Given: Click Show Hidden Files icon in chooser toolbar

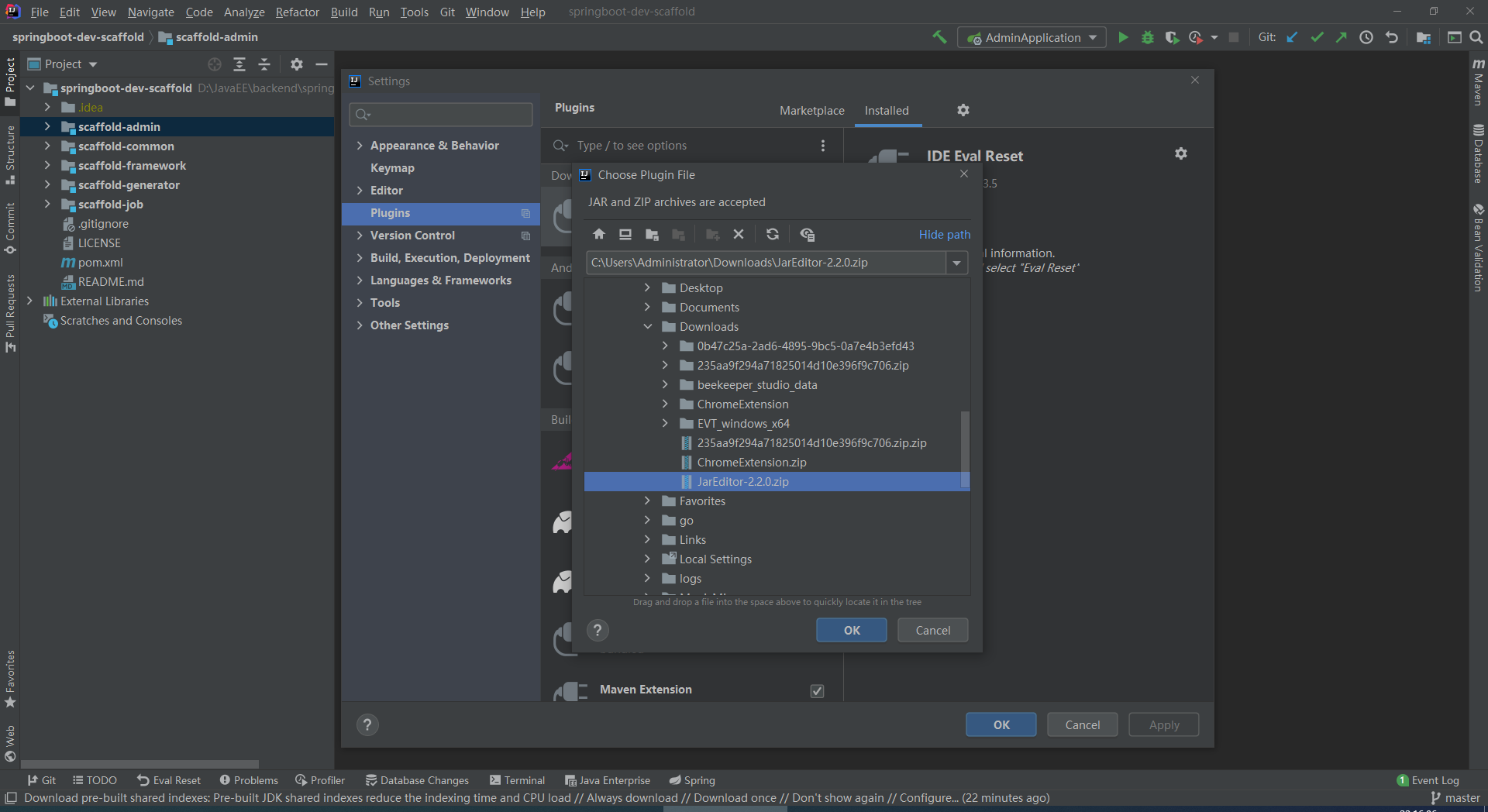Looking at the screenshot, I should [x=807, y=234].
